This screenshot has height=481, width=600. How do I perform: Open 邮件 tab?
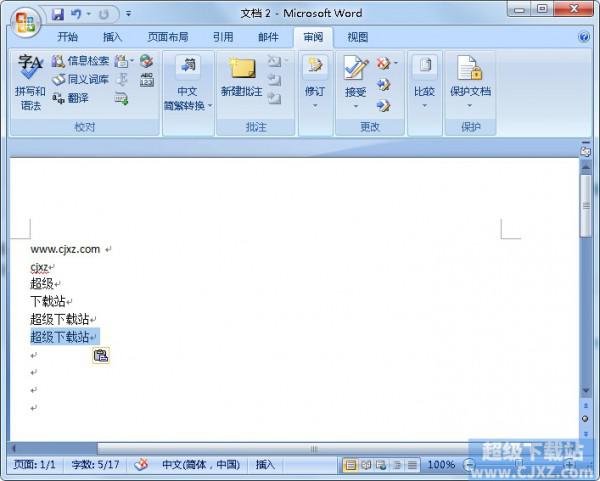point(268,37)
